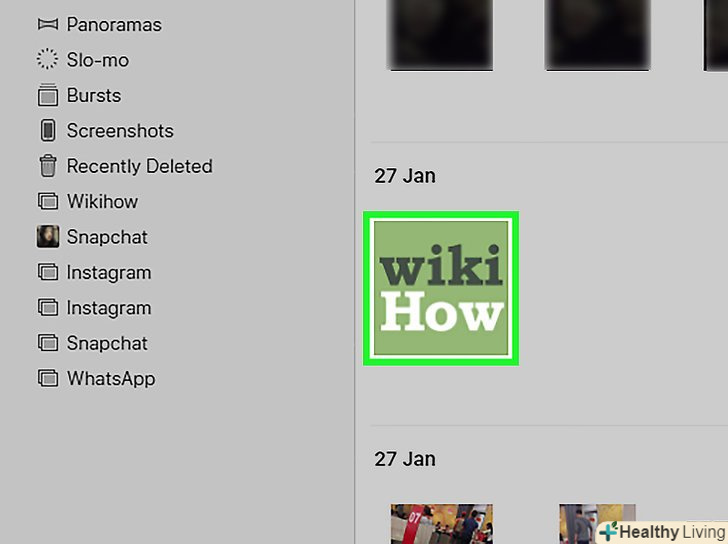Screen dimensions: 728x544
Task: Click the Snapchat album's face photo icon
Action: (x=48, y=236)
